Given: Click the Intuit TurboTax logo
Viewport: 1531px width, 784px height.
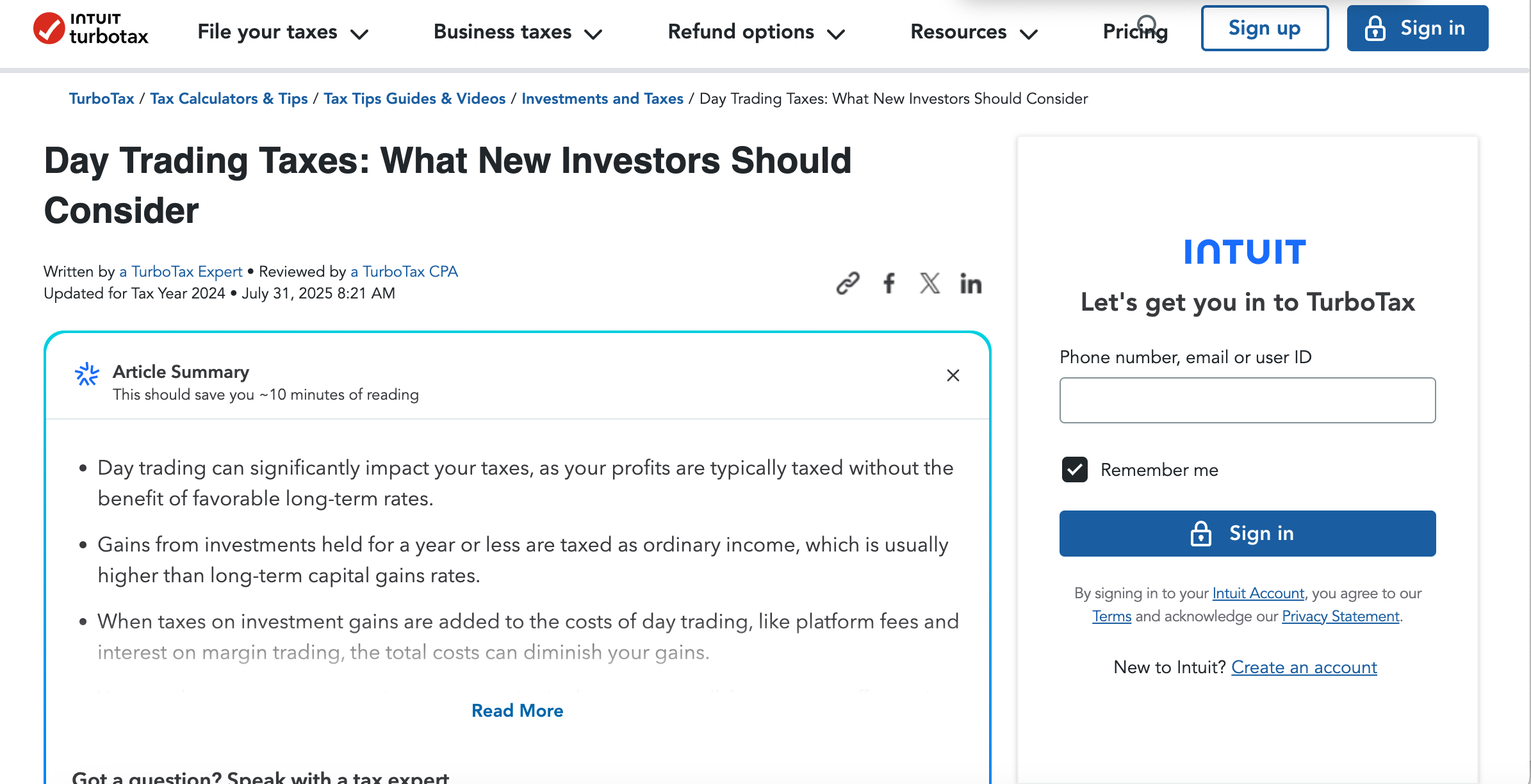Looking at the screenshot, I should point(90,29).
